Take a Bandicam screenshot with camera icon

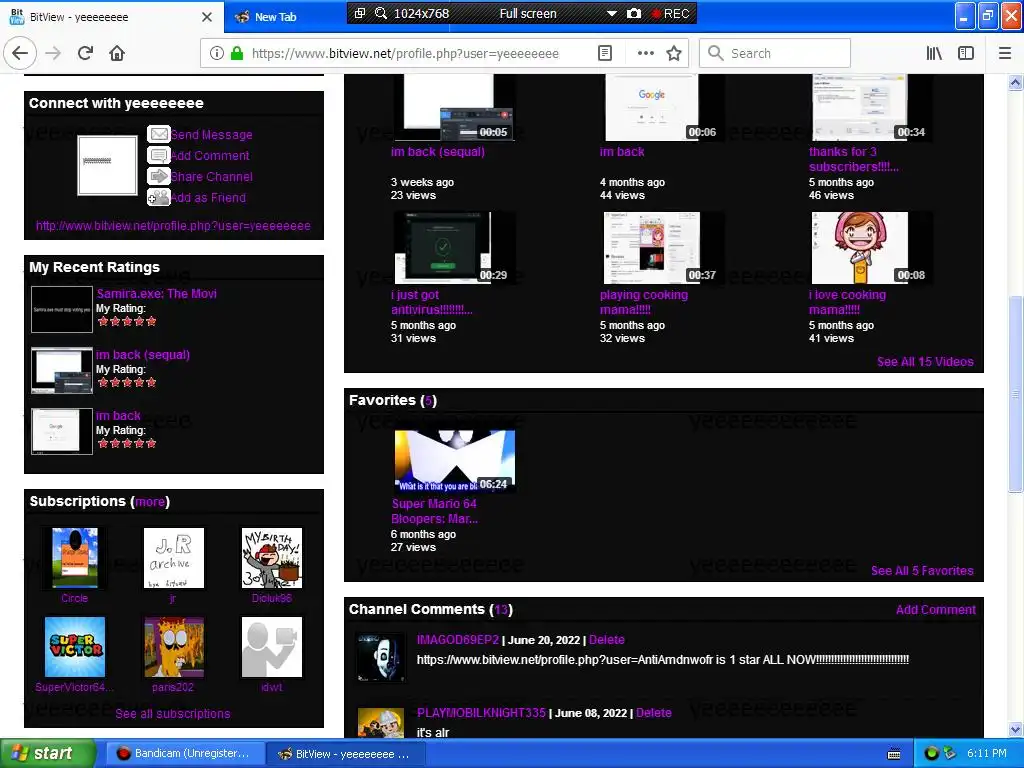click(633, 13)
